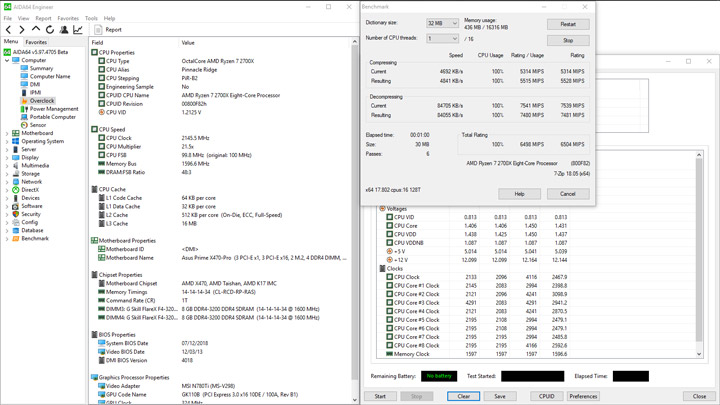
Task: Click the Clear button in the stability window
Action: point(463,396)
